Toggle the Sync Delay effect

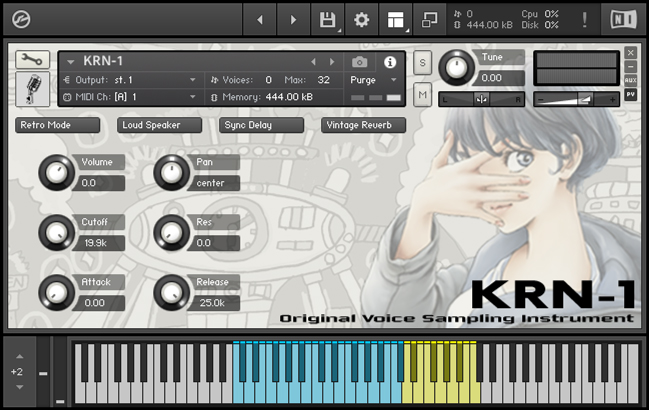tap(261, 125)
